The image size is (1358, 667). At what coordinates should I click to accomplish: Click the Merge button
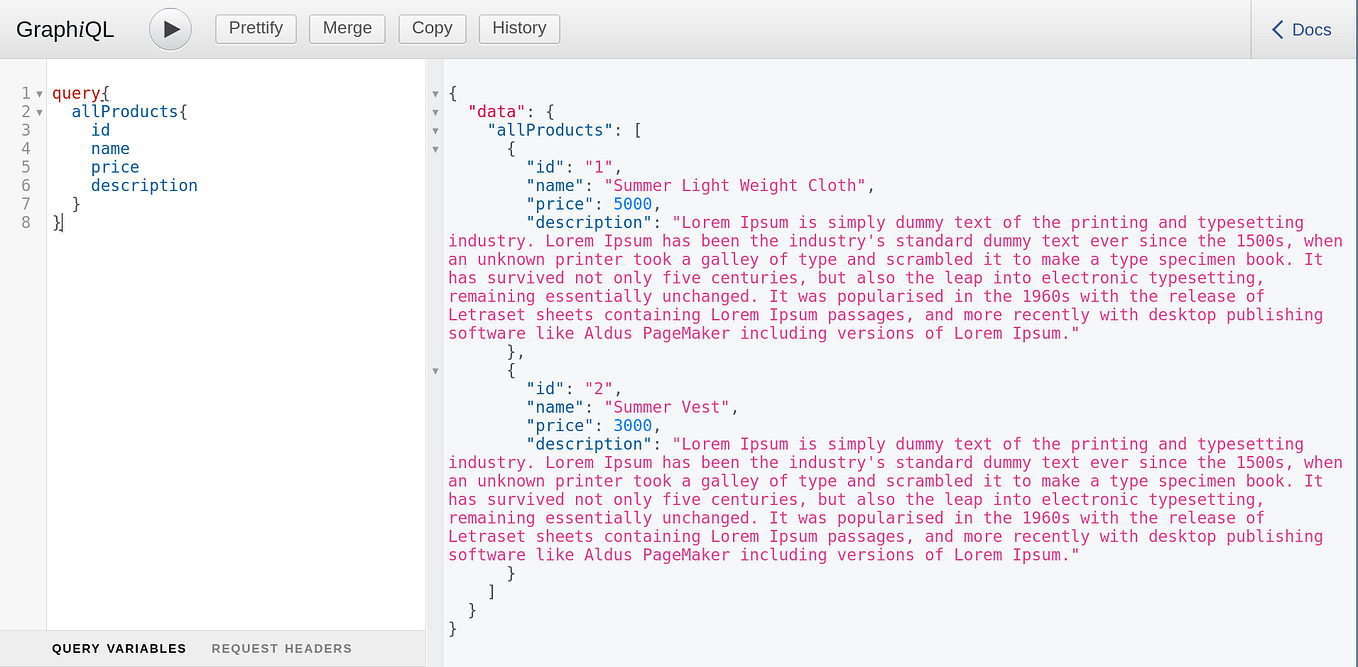tap(347, 28)
